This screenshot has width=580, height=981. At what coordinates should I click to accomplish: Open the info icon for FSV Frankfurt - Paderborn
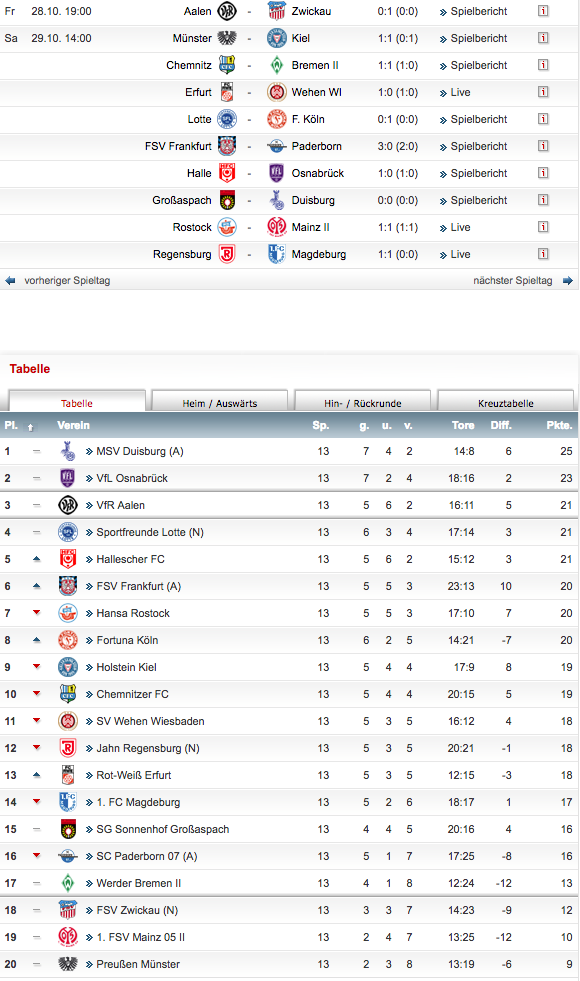click(x=543, y=146)
